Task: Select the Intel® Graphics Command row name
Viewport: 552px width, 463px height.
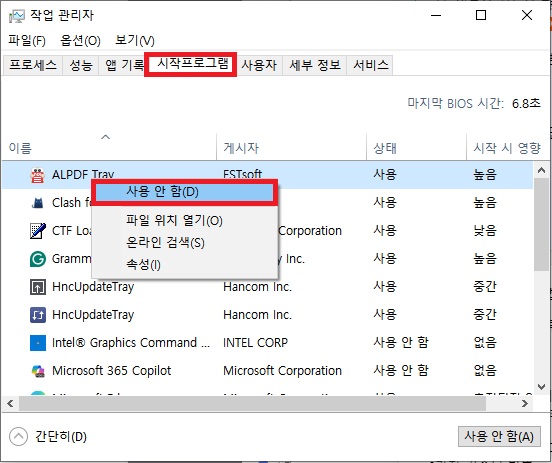Action: (131, 343)
